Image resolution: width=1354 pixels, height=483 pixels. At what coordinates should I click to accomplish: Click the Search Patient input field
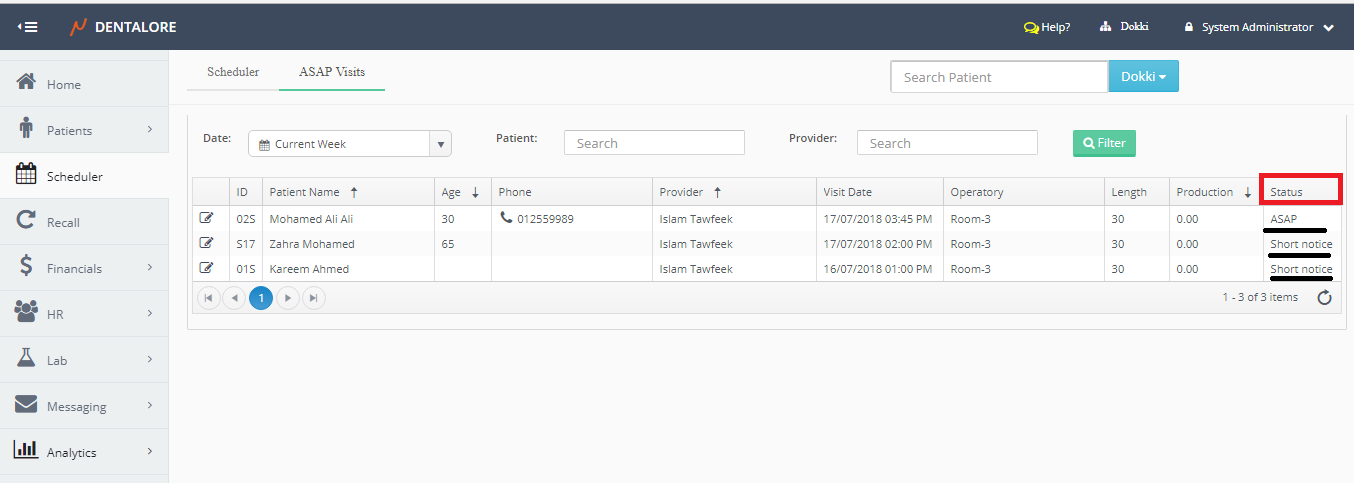[x=998, y=77]
